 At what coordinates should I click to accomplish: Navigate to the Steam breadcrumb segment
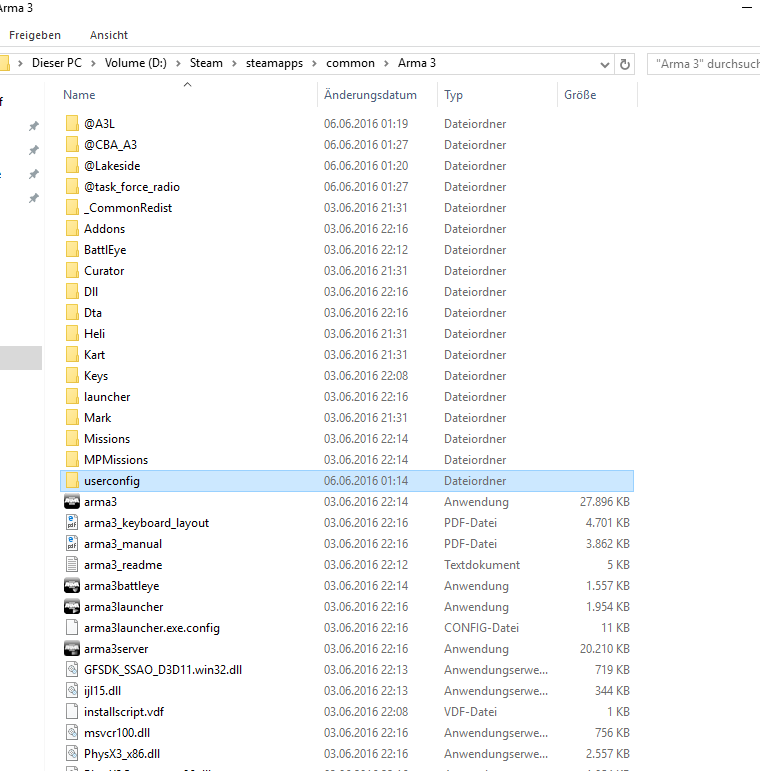[206, 63]
